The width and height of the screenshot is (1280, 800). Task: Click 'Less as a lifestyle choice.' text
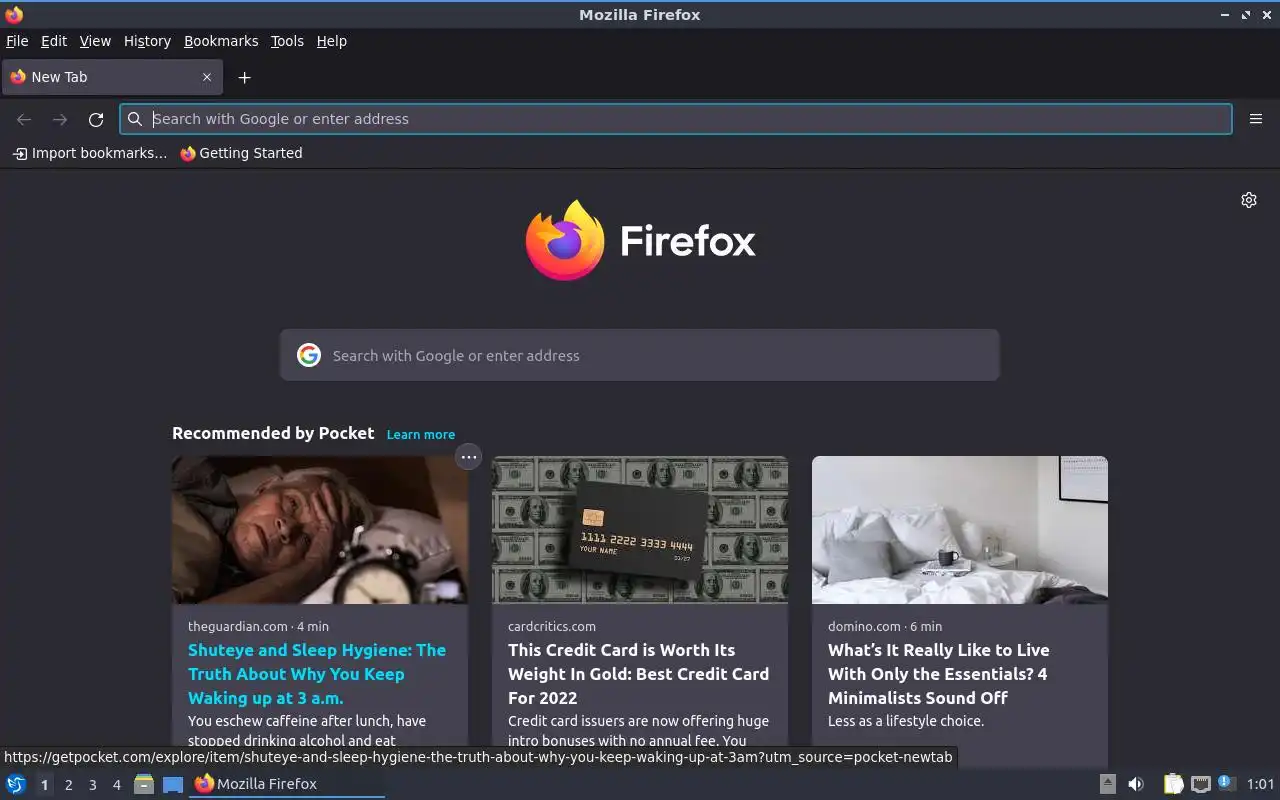[x=906, y=721]
